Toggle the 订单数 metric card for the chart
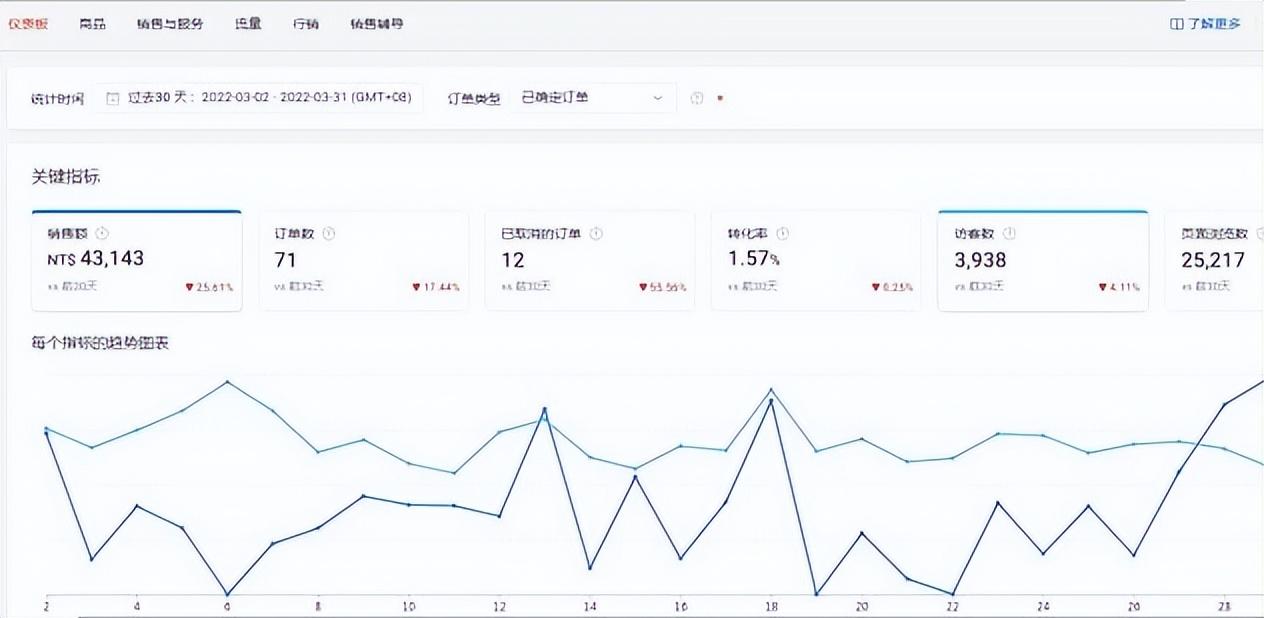The height and width of the screenshot is (618, 1264). (364, 258)
